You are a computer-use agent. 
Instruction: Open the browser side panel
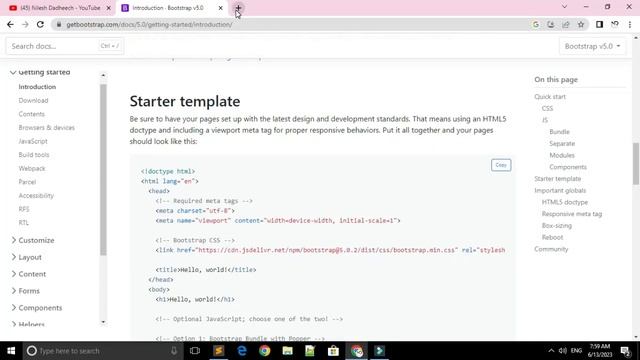click(599, 24)
